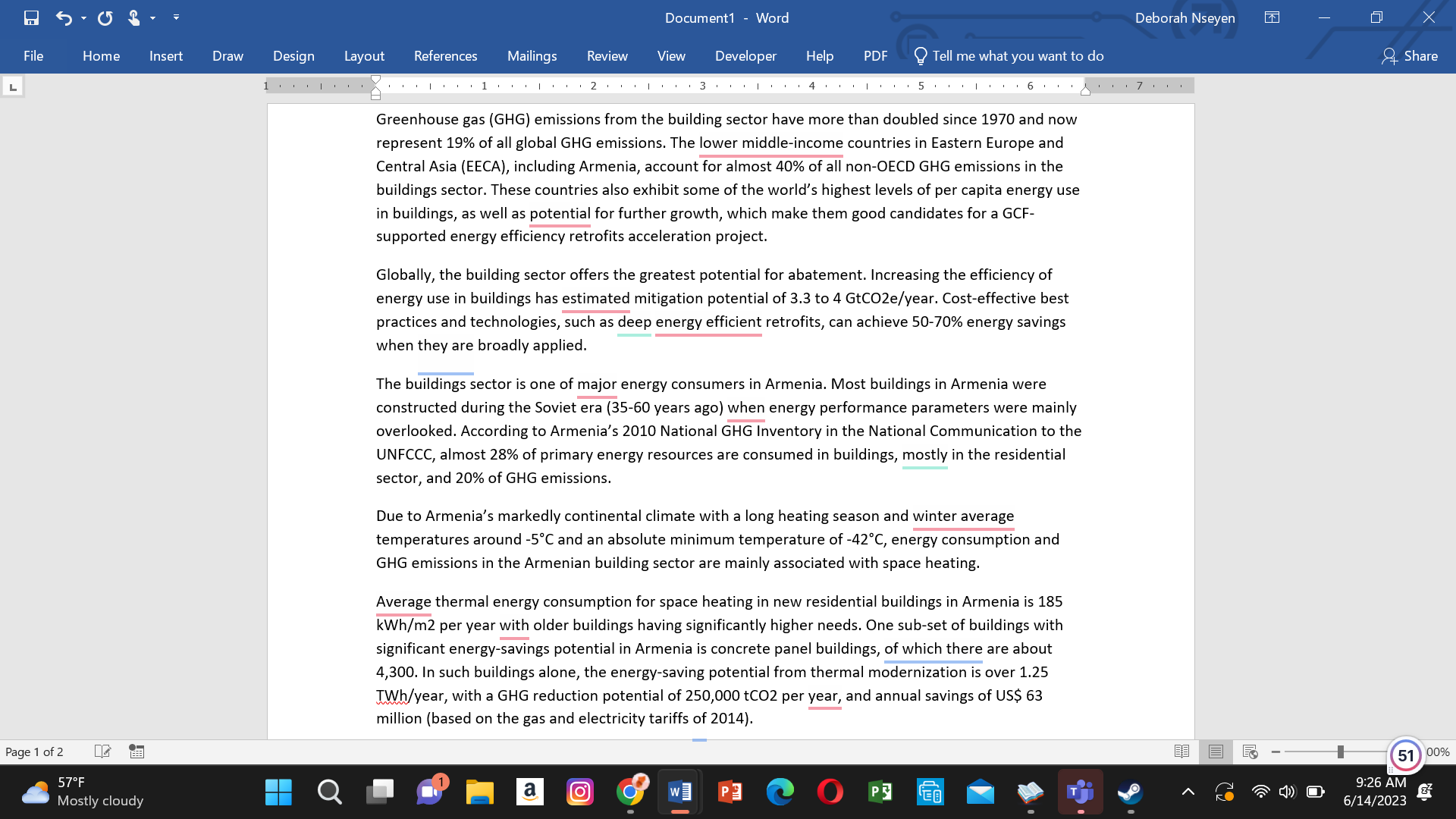Image resolution: width=1456 pixels, height=819 pixels.
Task: Select Web Layout view
Action: pos(1250,752)
